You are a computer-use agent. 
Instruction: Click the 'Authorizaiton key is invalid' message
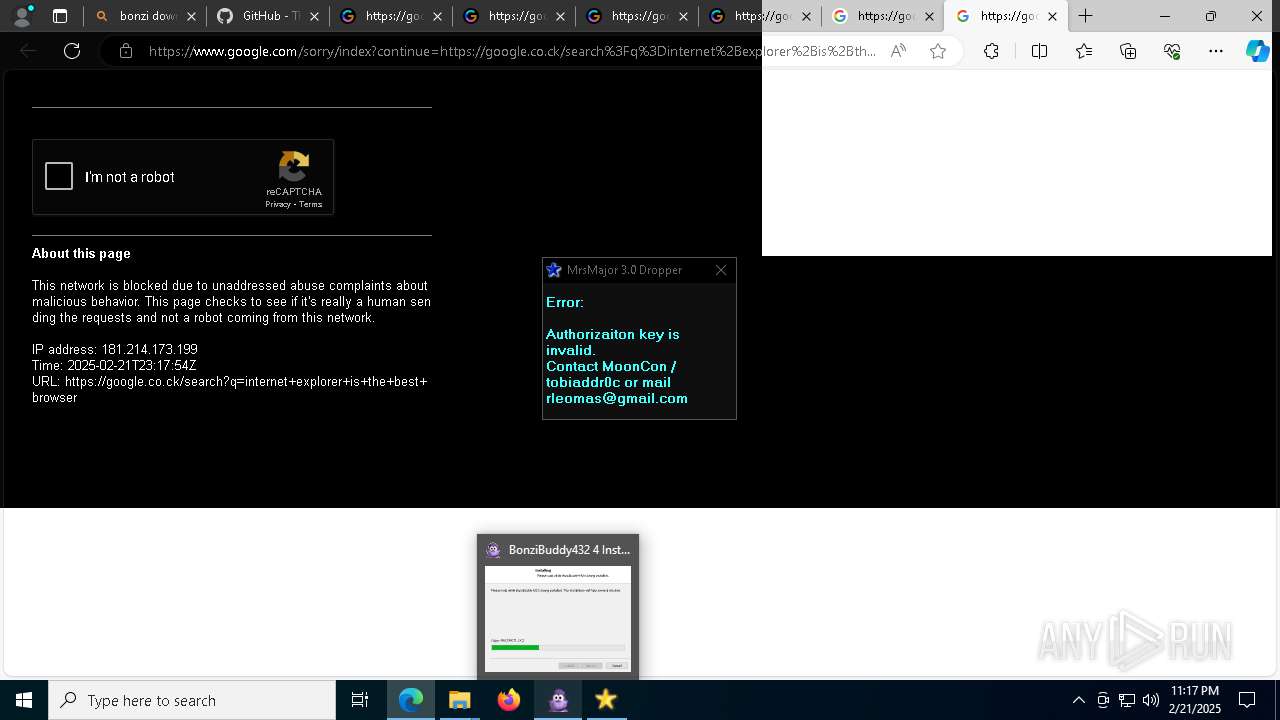tap(612, 342)
